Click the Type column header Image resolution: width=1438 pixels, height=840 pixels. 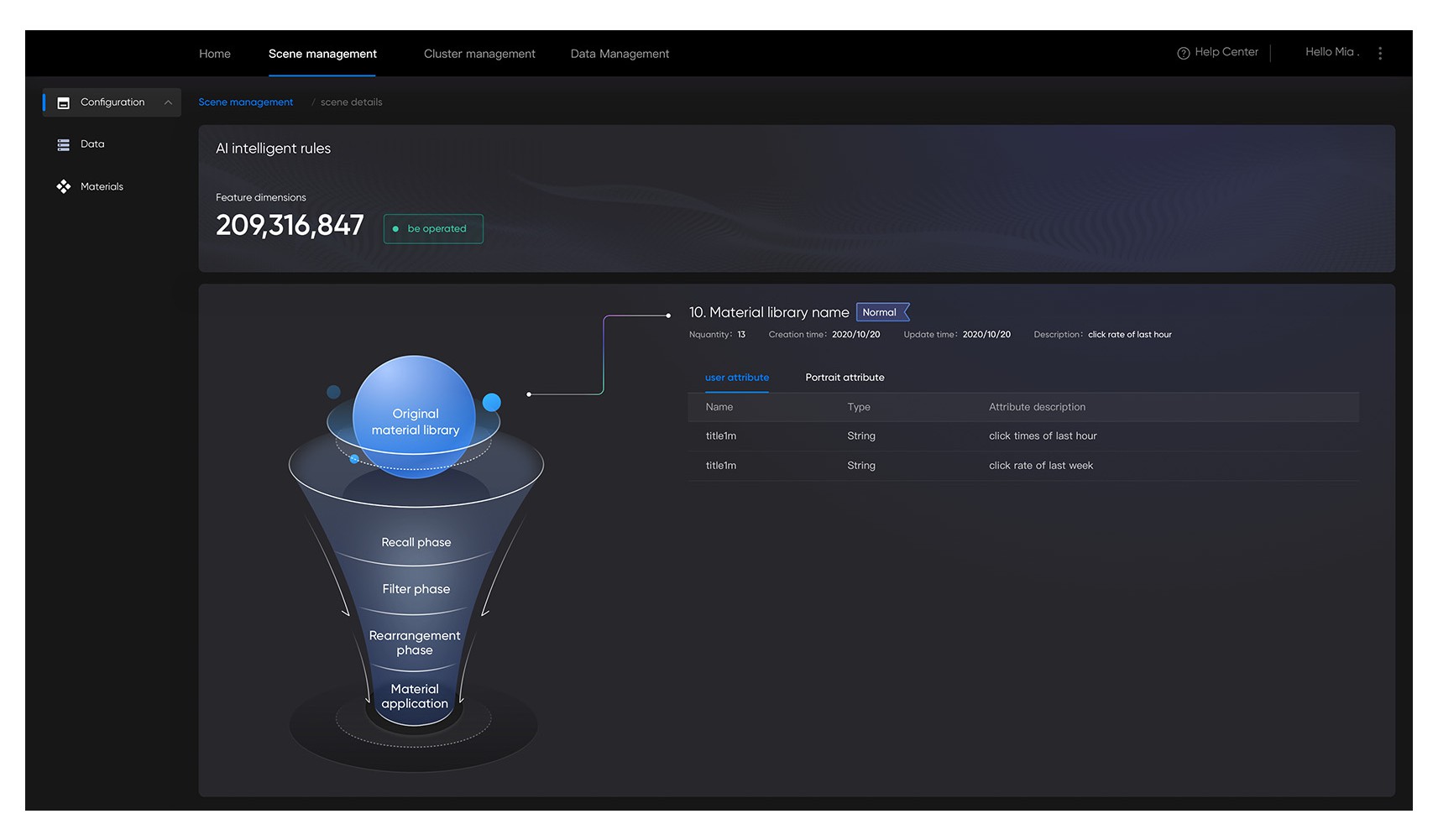(859, 407)
